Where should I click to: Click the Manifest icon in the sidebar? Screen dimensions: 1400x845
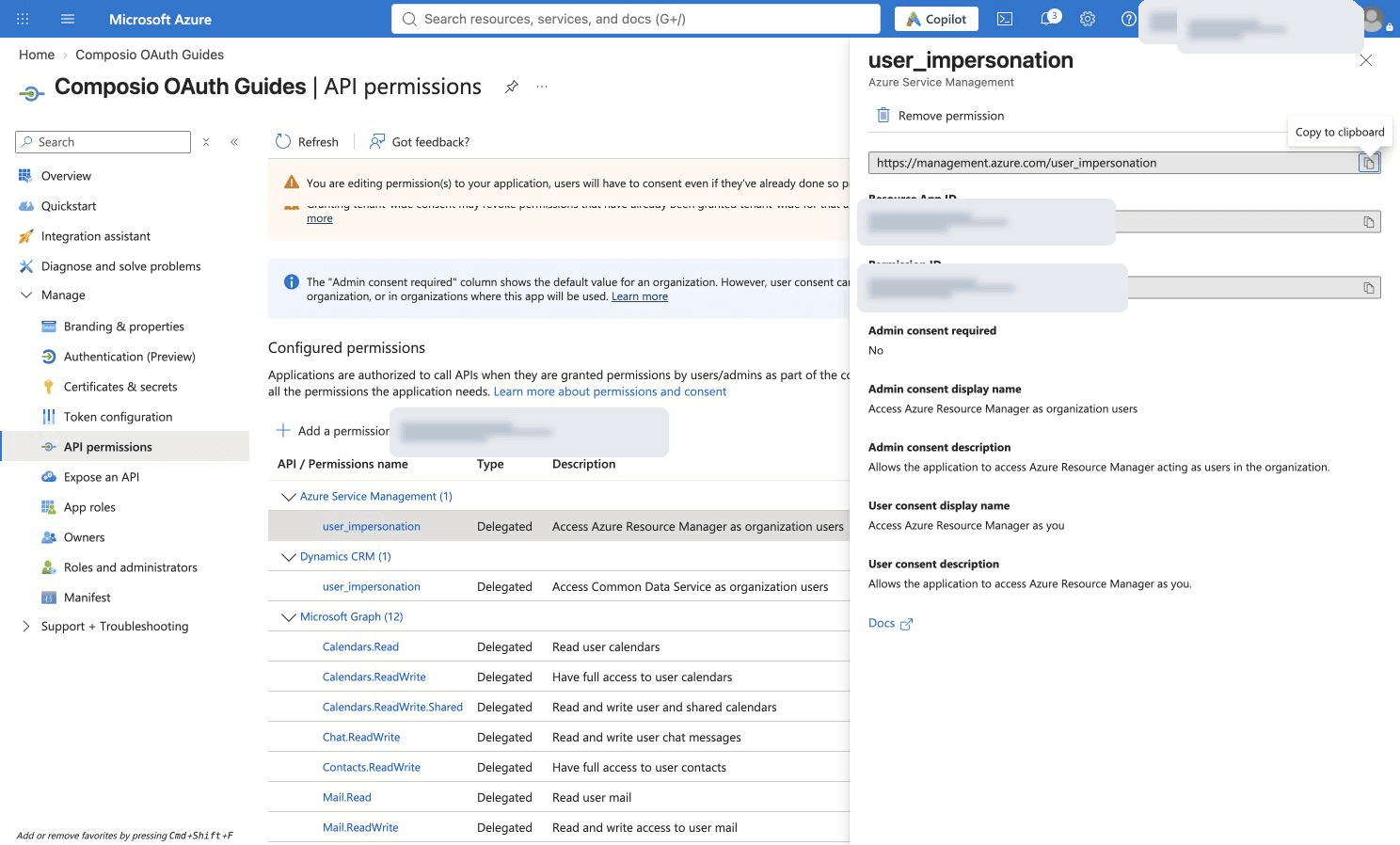49,598
